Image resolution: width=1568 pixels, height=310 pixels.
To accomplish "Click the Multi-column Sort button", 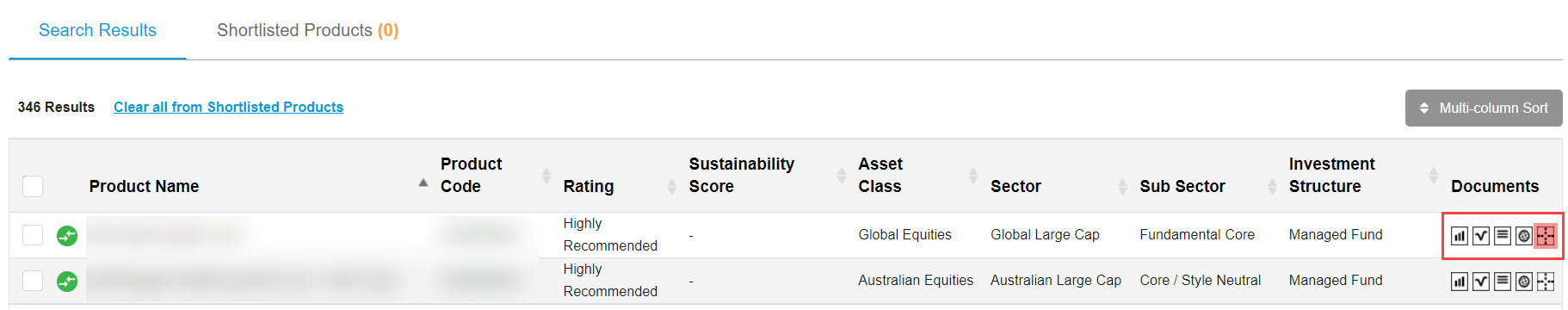I will pos(1484,108).
